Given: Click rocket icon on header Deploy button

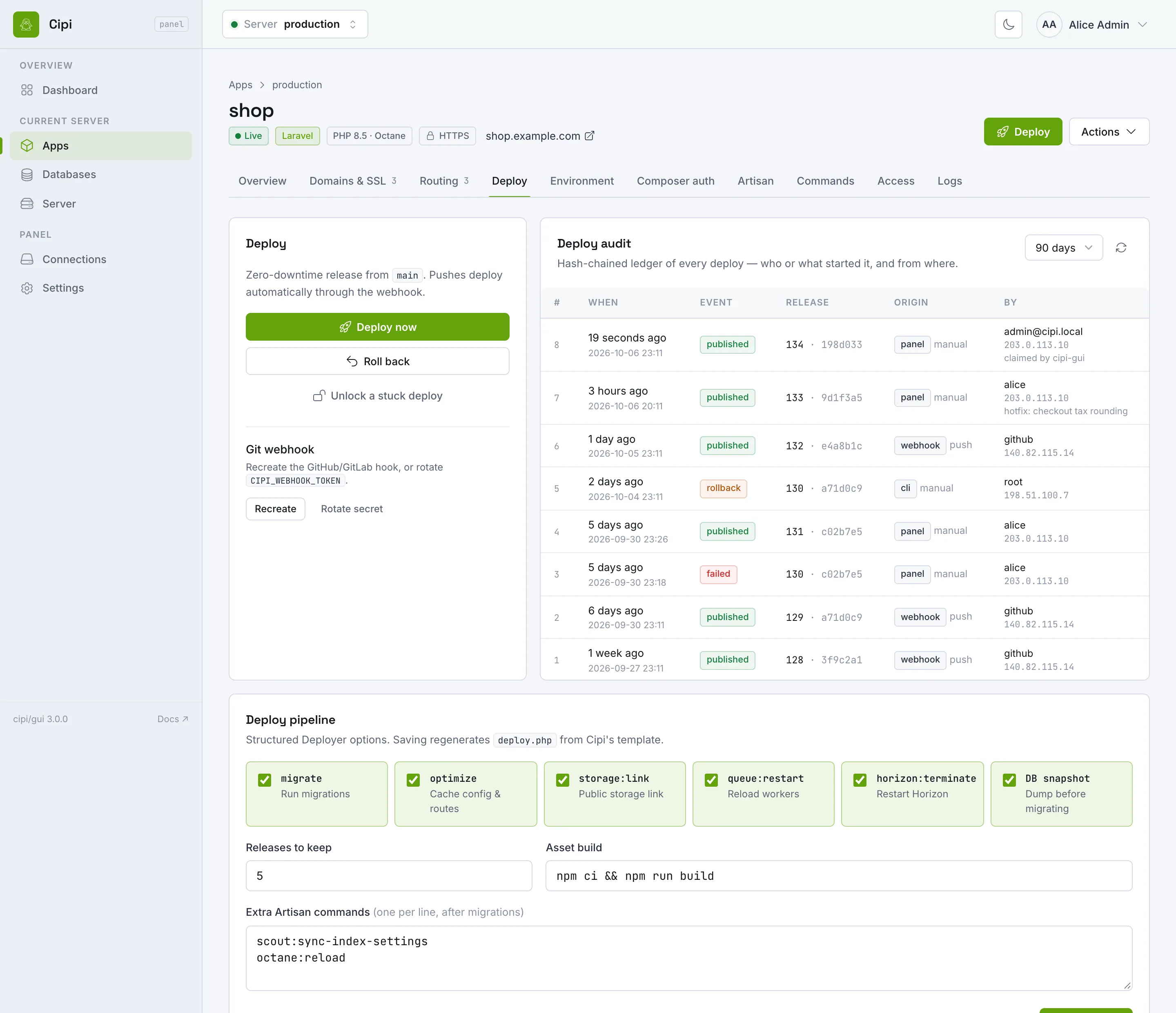Looking at the screenshot, I should pyautogui.click(x=1002, y=132).
